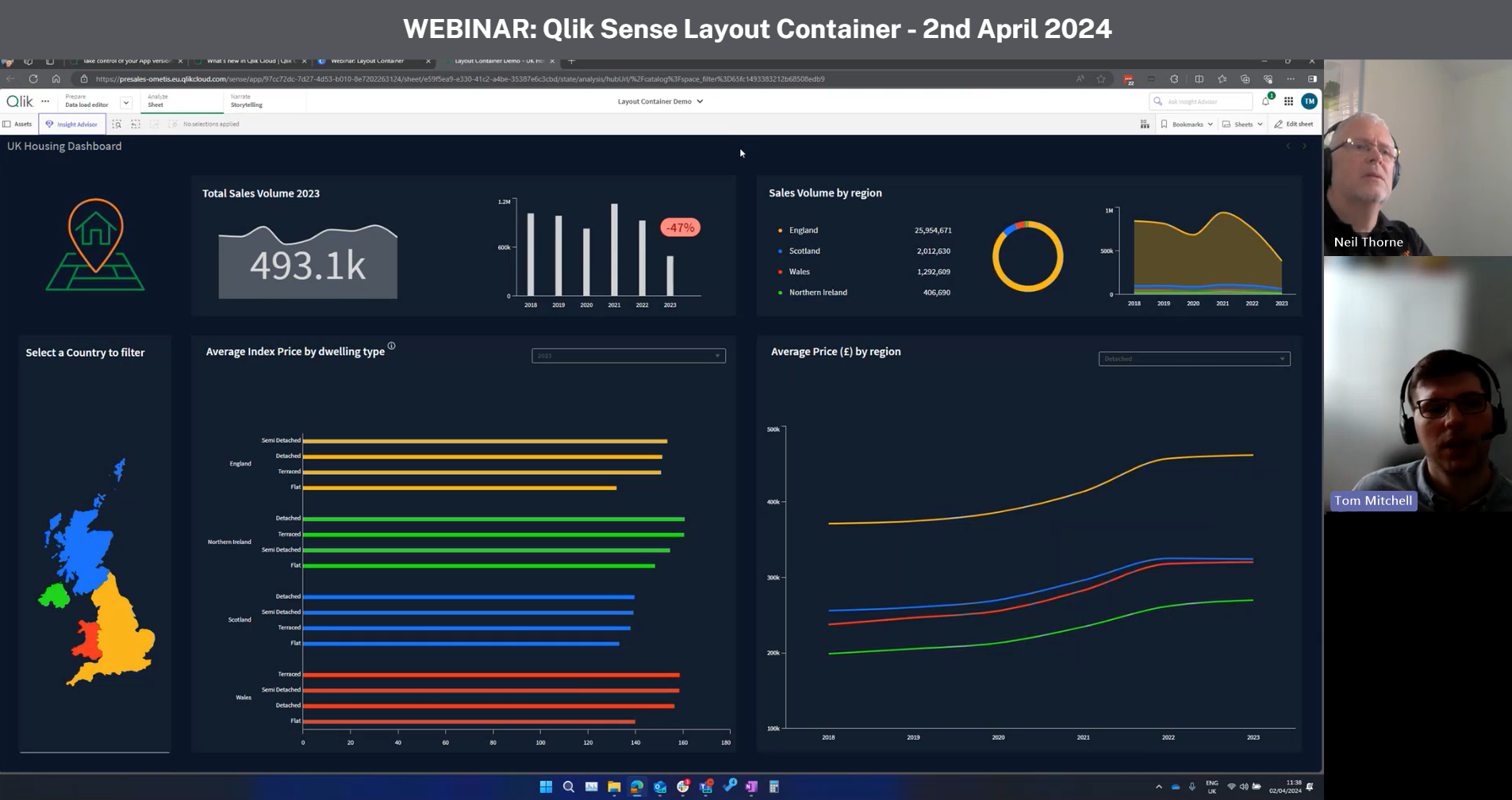
Task: Open the selections tool grid icon
Action: pyautogui.click(x=1145, y=124)
